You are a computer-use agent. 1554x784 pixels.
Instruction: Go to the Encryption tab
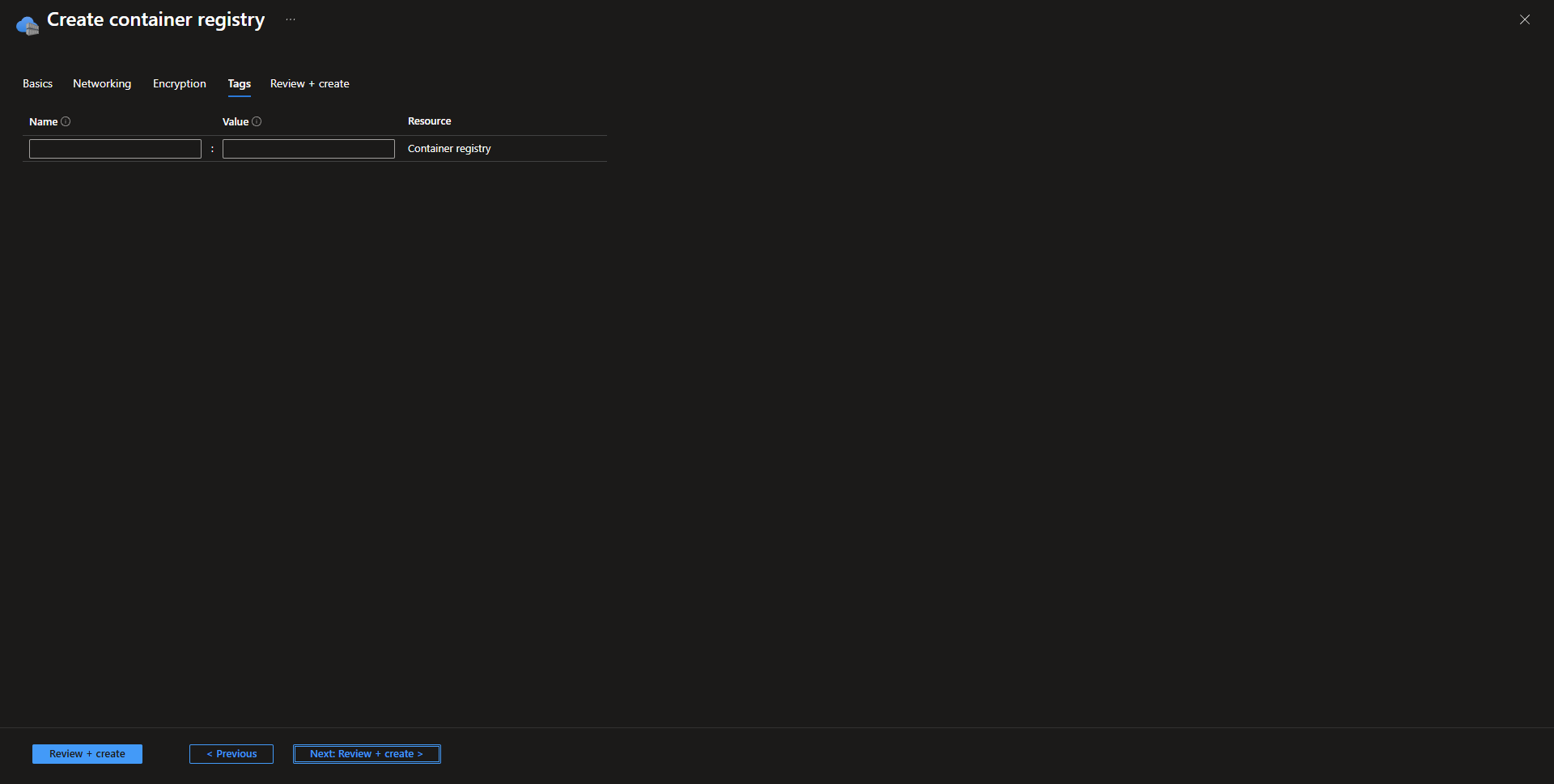pos(179,84)
